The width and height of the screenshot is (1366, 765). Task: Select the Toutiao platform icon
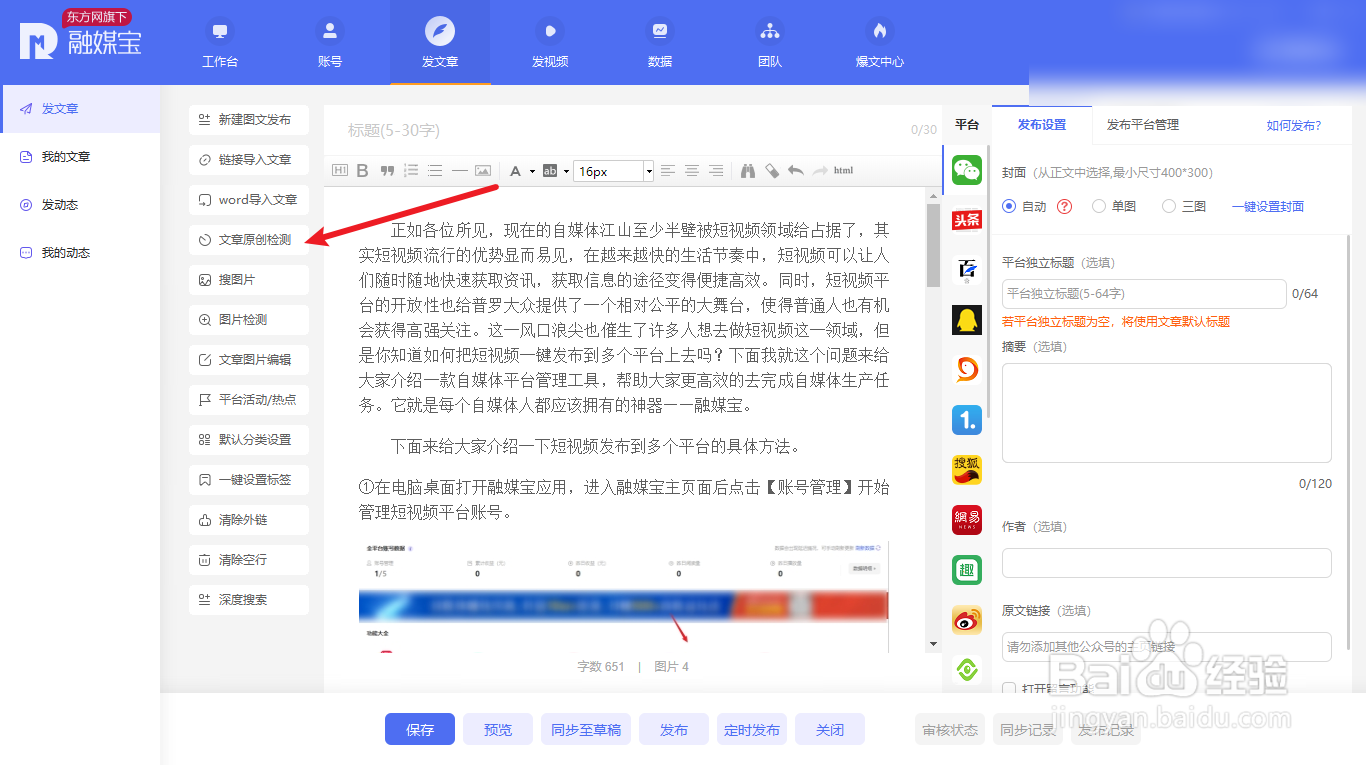point(967,219)
